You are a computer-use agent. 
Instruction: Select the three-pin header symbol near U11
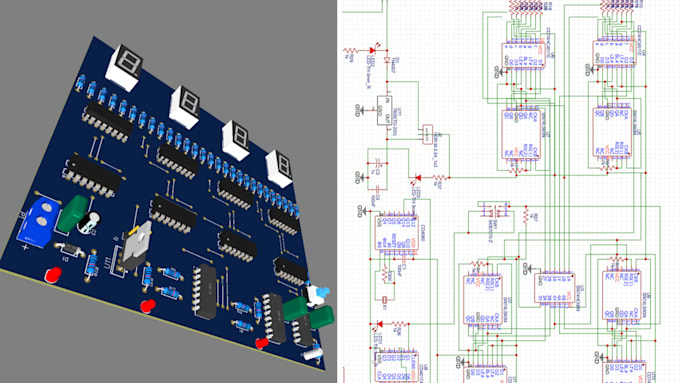[x=428, y=134]
